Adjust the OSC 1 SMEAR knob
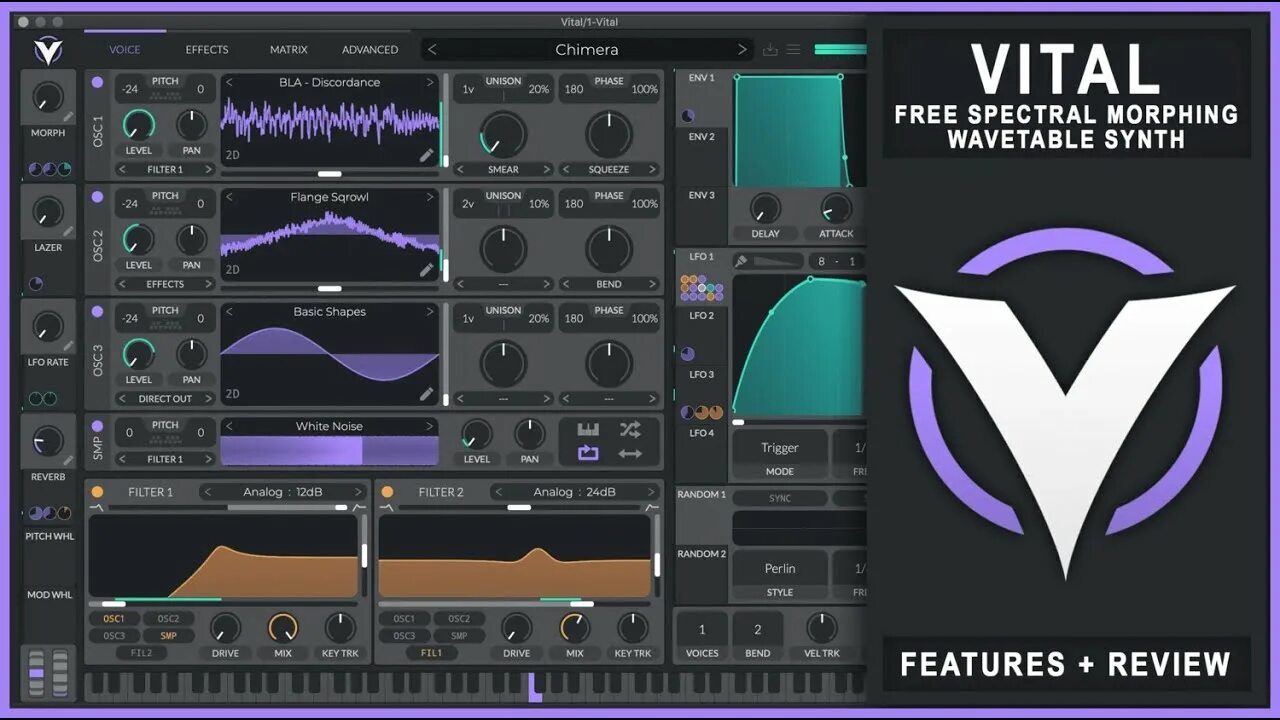Image resolution: width=1280 pixels, height=720 pixels. click(x=503, y=134)
